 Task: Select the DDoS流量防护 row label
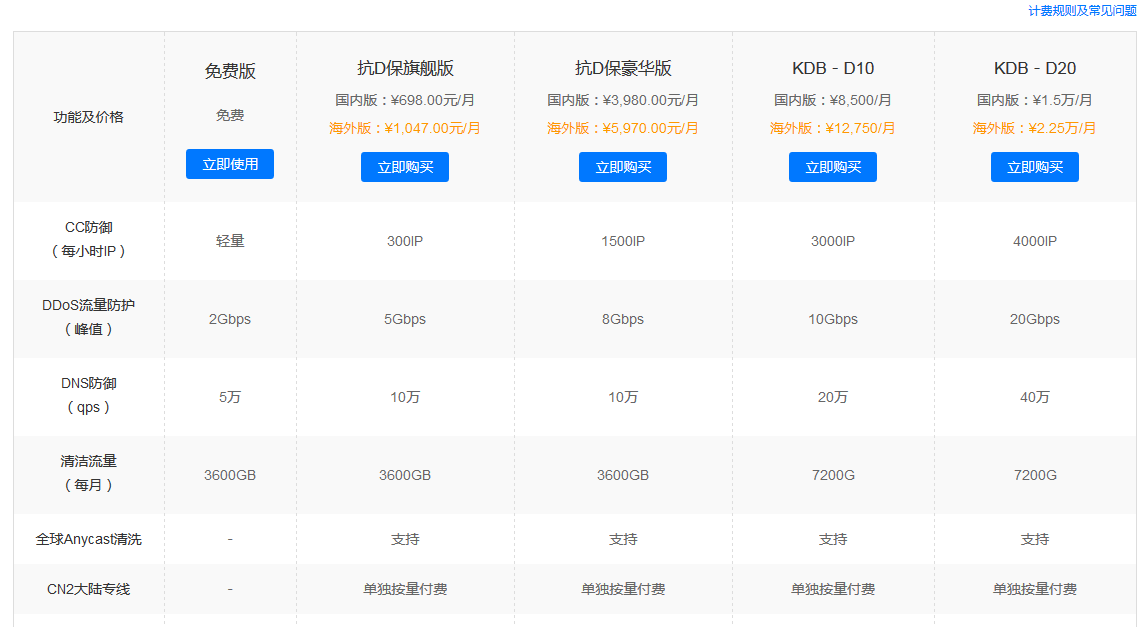(89, 305)
